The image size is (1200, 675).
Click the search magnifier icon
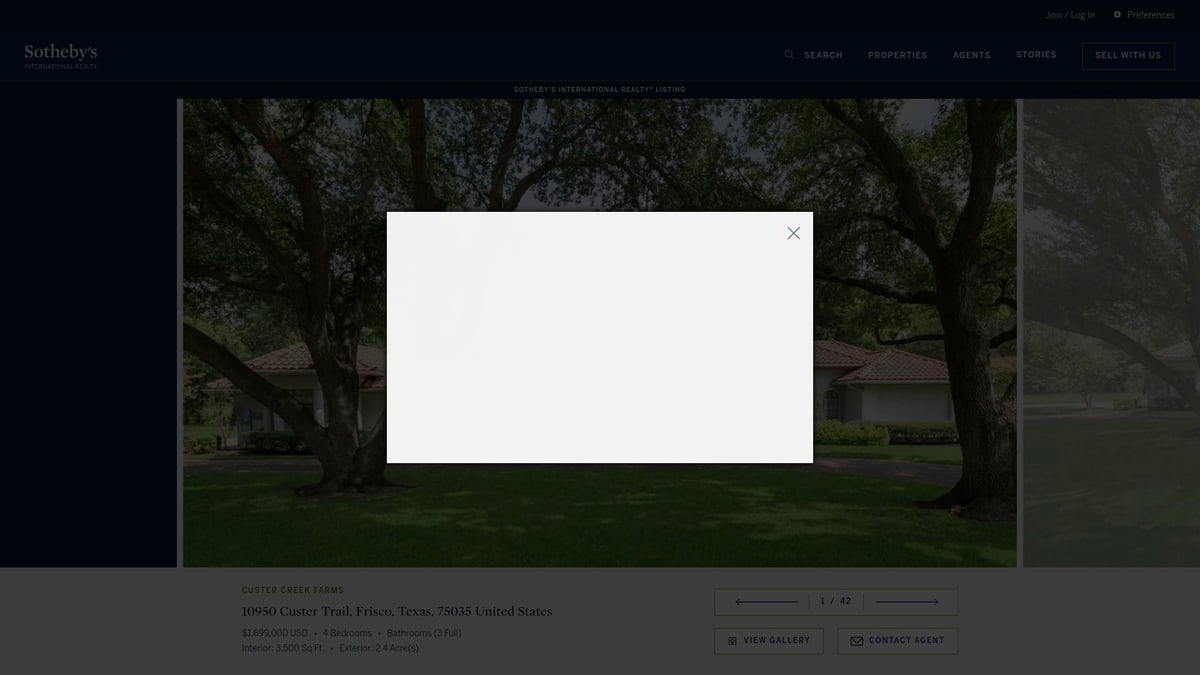tap(789, 54)
